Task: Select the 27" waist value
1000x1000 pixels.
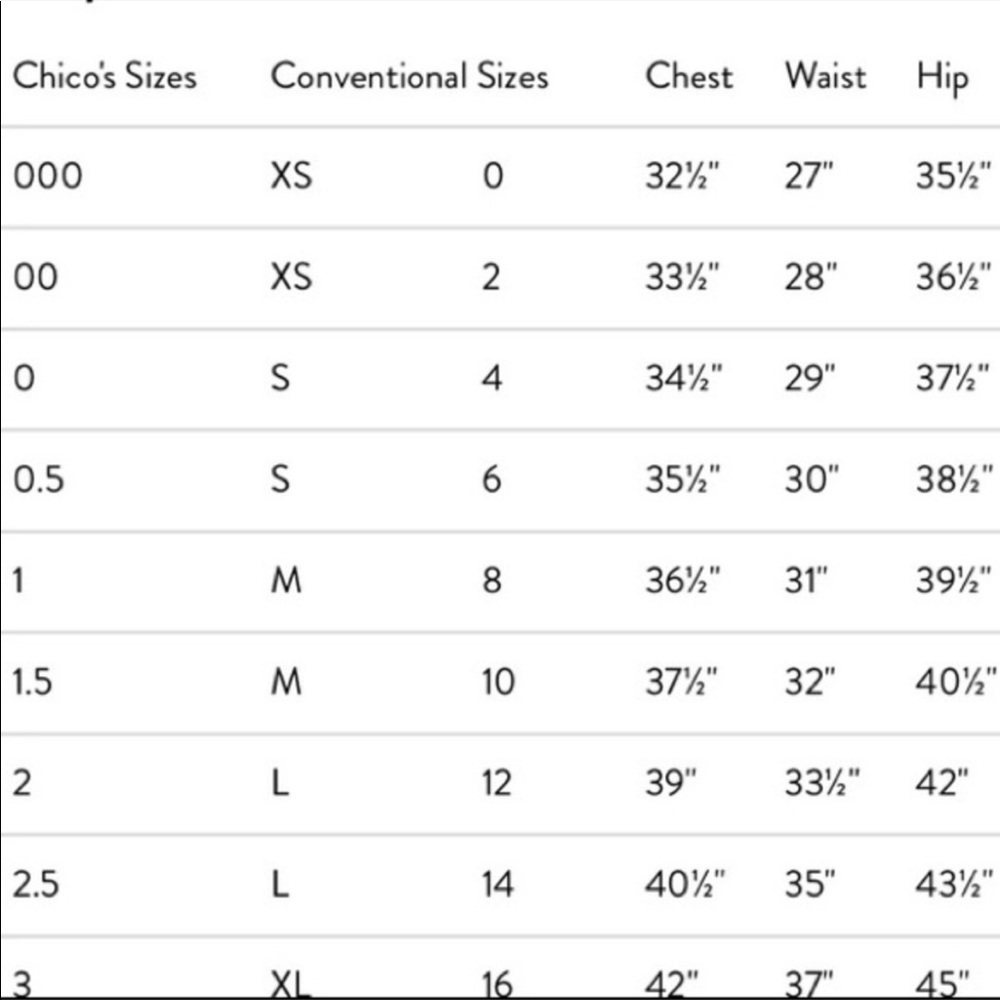Action: pos(809,176)
